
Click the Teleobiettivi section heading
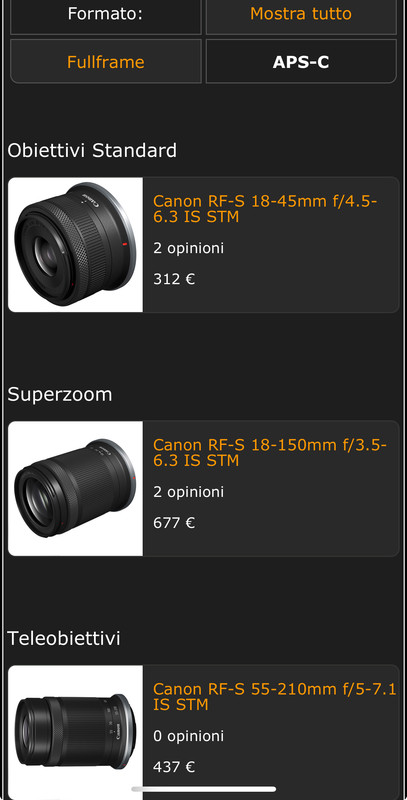pyautogui.click(x=64, y=638)
